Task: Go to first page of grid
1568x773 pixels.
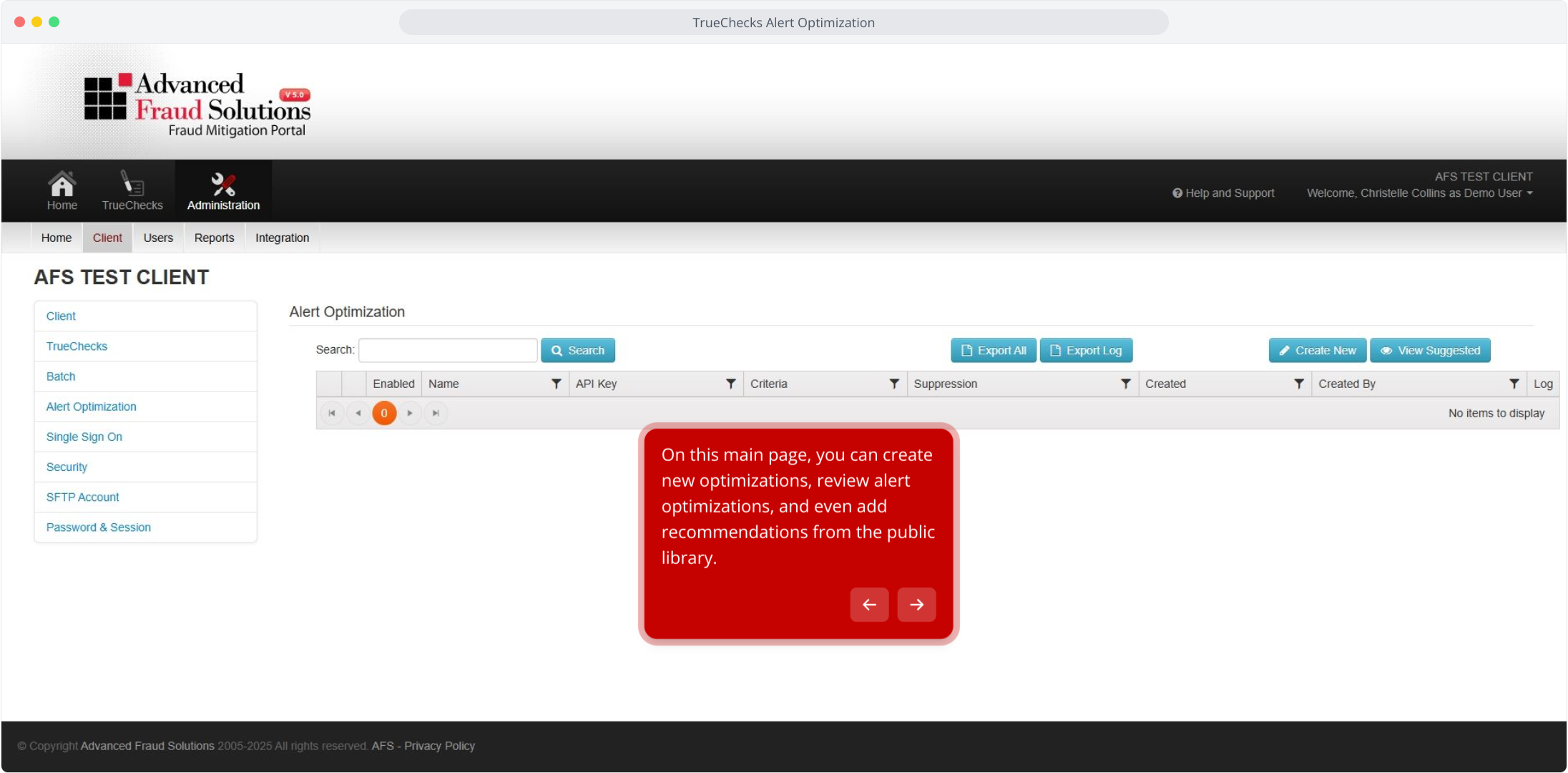Action: pyautogui.click(x=332, y=413)
